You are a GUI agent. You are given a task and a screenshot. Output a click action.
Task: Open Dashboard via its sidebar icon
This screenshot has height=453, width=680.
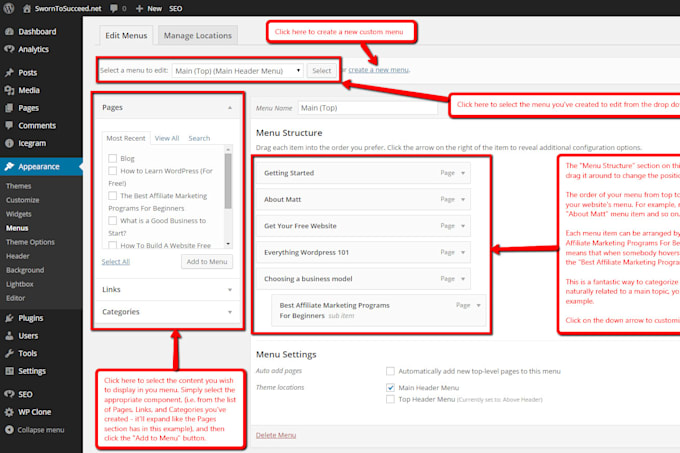tap(9, 32)
